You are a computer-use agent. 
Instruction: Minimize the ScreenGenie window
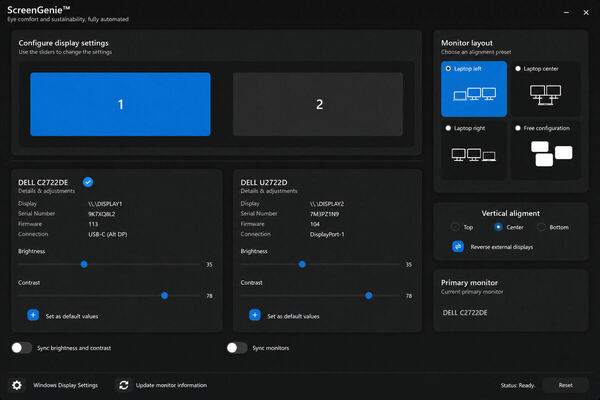(566, 13)
